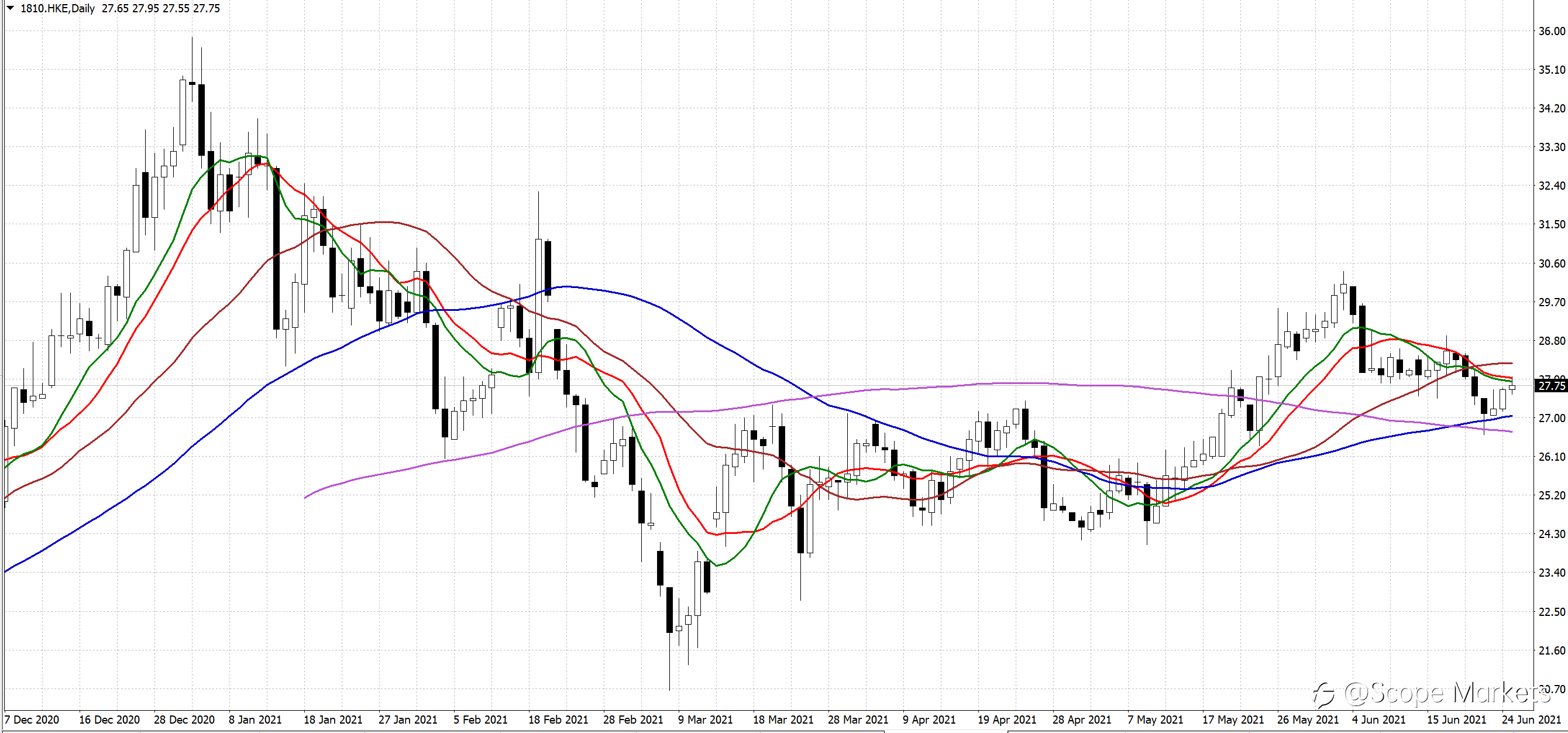Click the 22.50 price axis label

pyautogui.click(x=1552, y=612)
